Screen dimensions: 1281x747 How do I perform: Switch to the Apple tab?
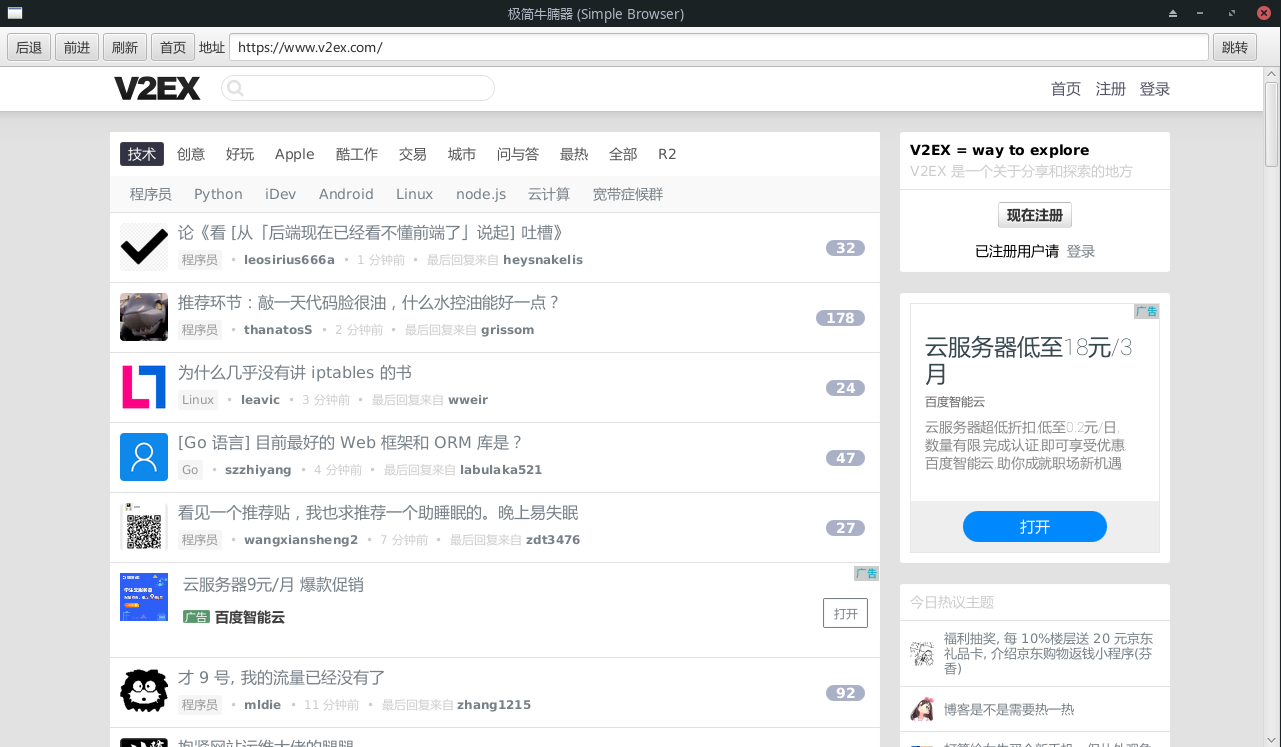click(x=294, y=154)
